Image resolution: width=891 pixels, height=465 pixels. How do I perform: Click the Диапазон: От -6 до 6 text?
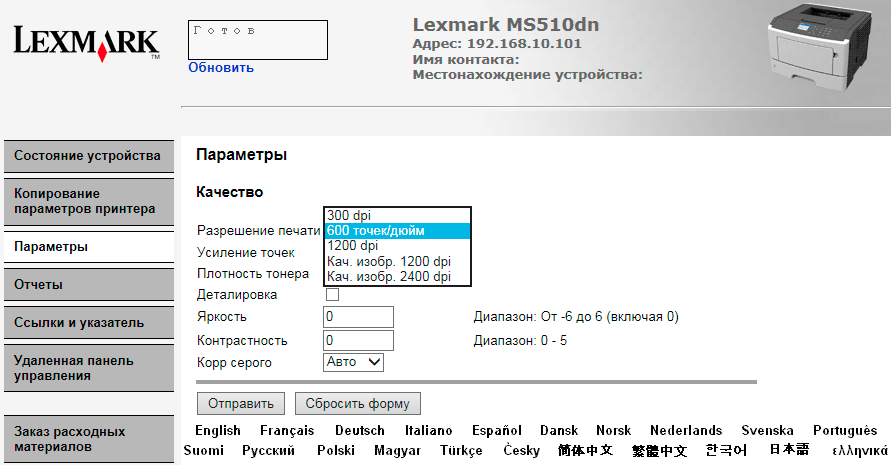[x=576, y=317]
